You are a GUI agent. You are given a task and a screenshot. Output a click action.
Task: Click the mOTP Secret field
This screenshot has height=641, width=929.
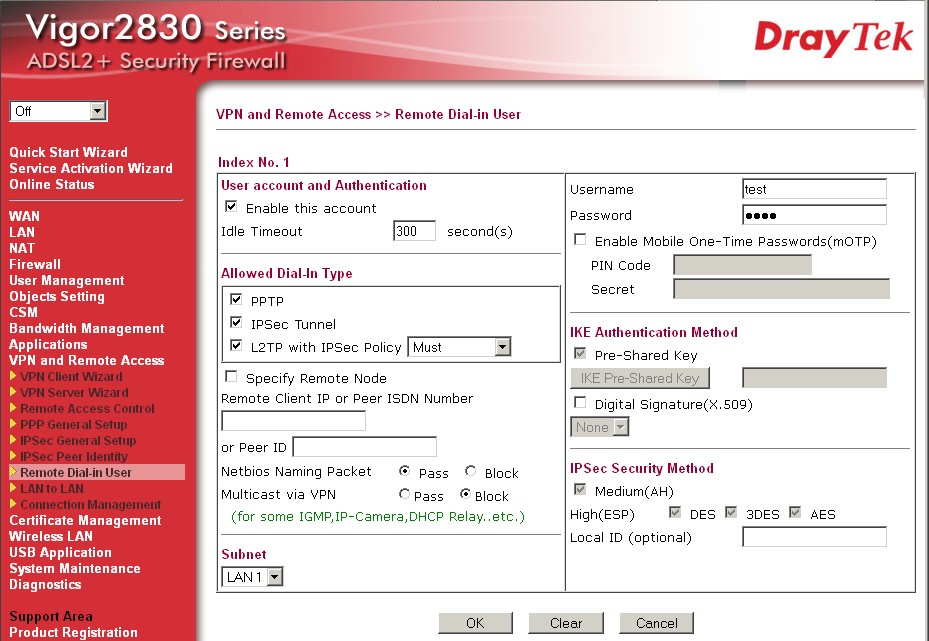(x=781, y=289)
